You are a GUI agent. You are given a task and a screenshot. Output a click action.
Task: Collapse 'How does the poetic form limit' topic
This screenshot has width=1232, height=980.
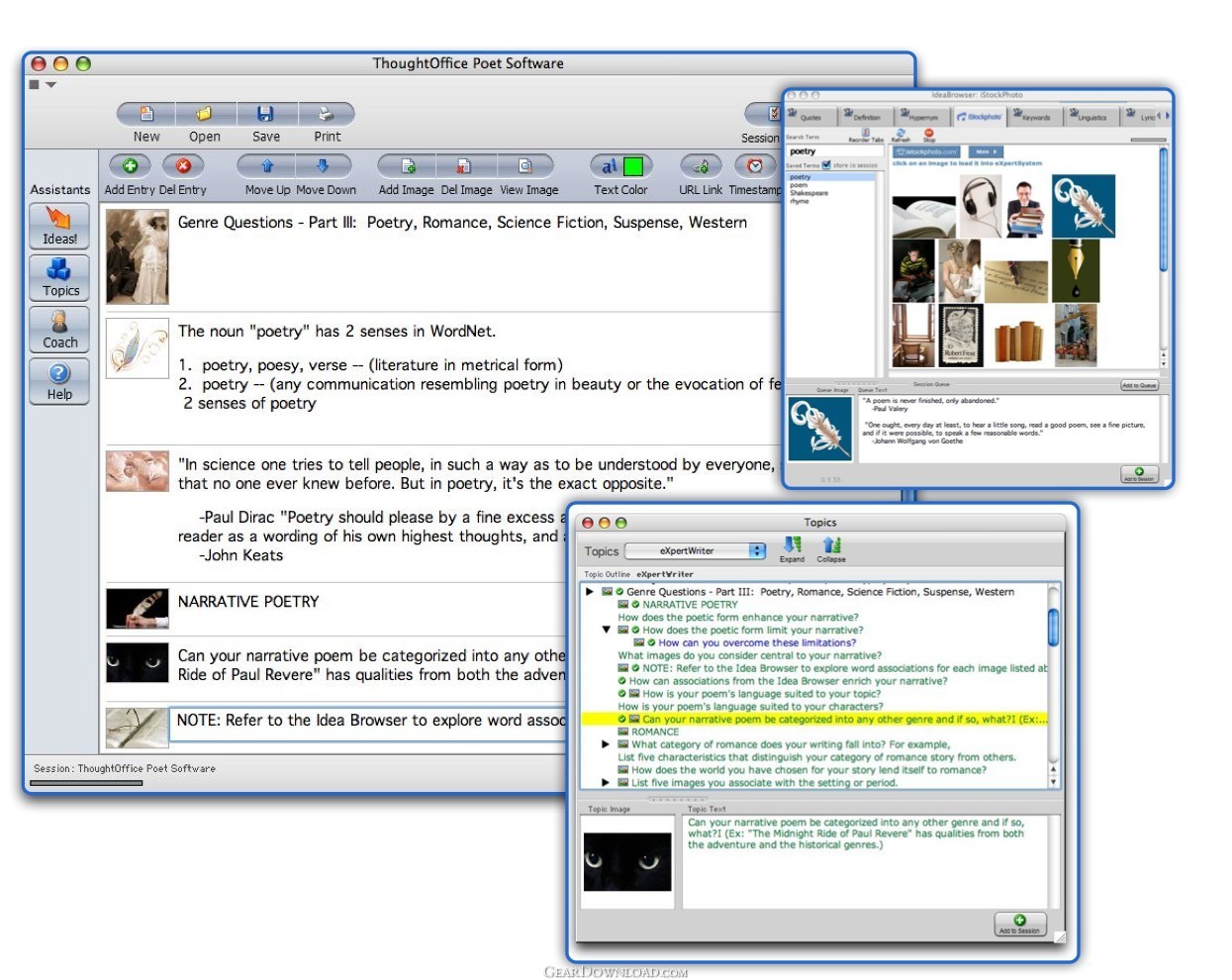pyautogui.click(x=606, y=630)
